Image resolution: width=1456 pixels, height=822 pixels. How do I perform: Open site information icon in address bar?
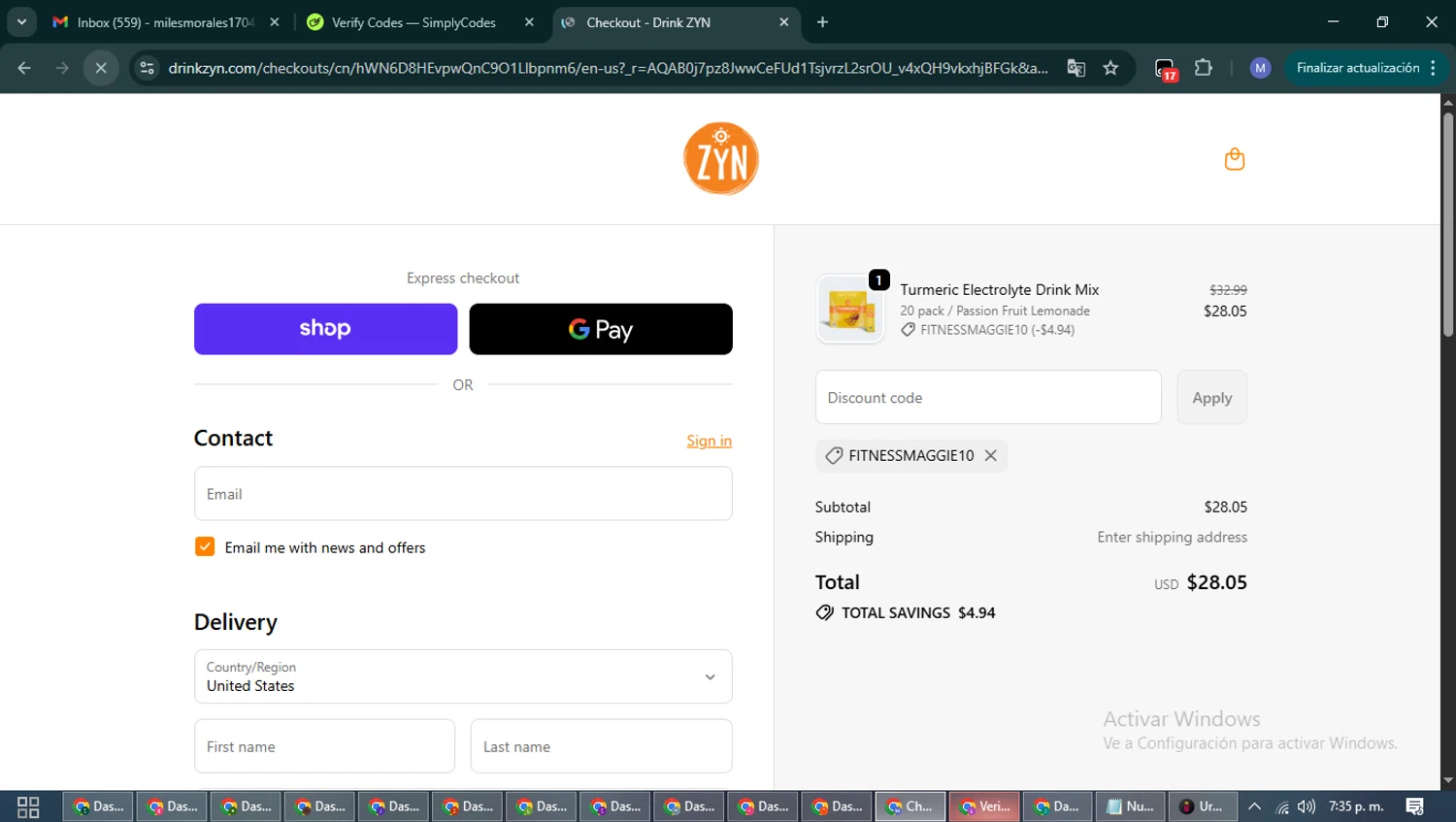tap(147, 68)
